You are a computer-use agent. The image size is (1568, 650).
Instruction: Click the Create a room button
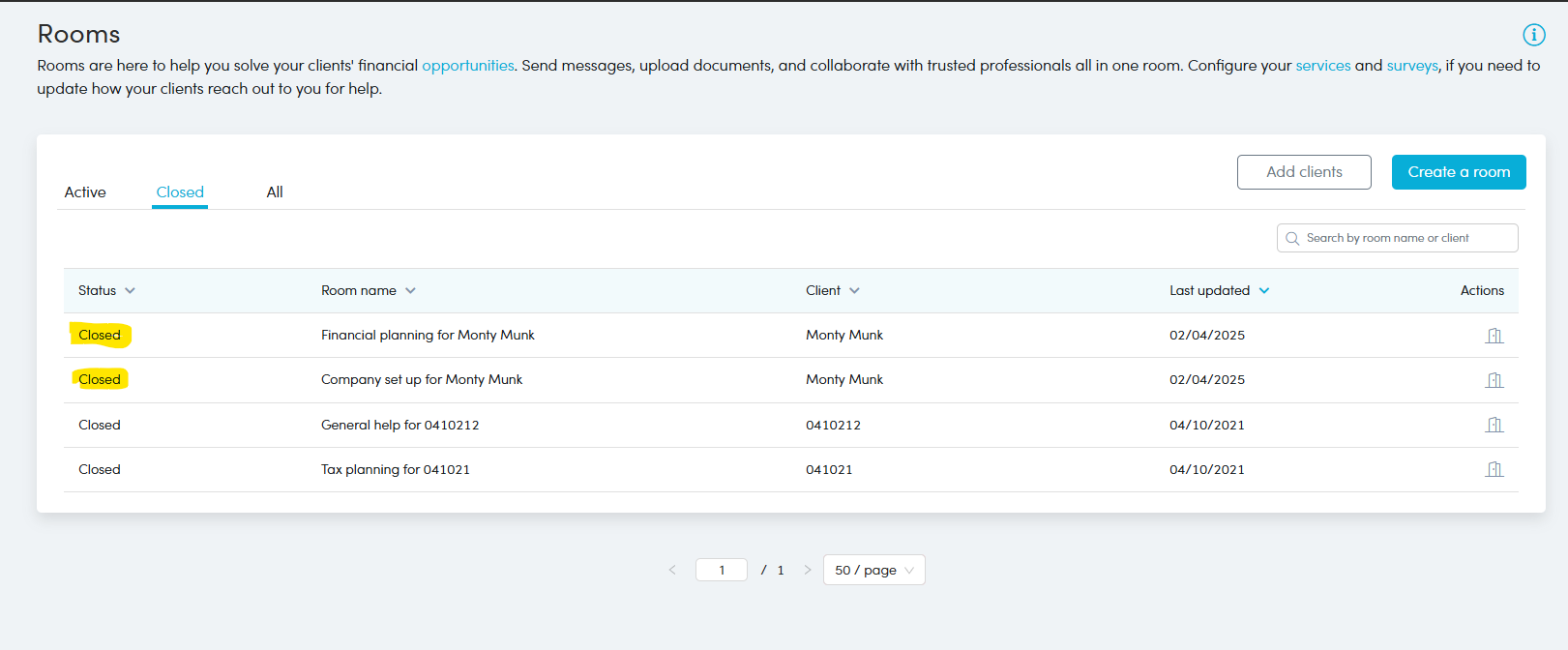coord(1458,172)
